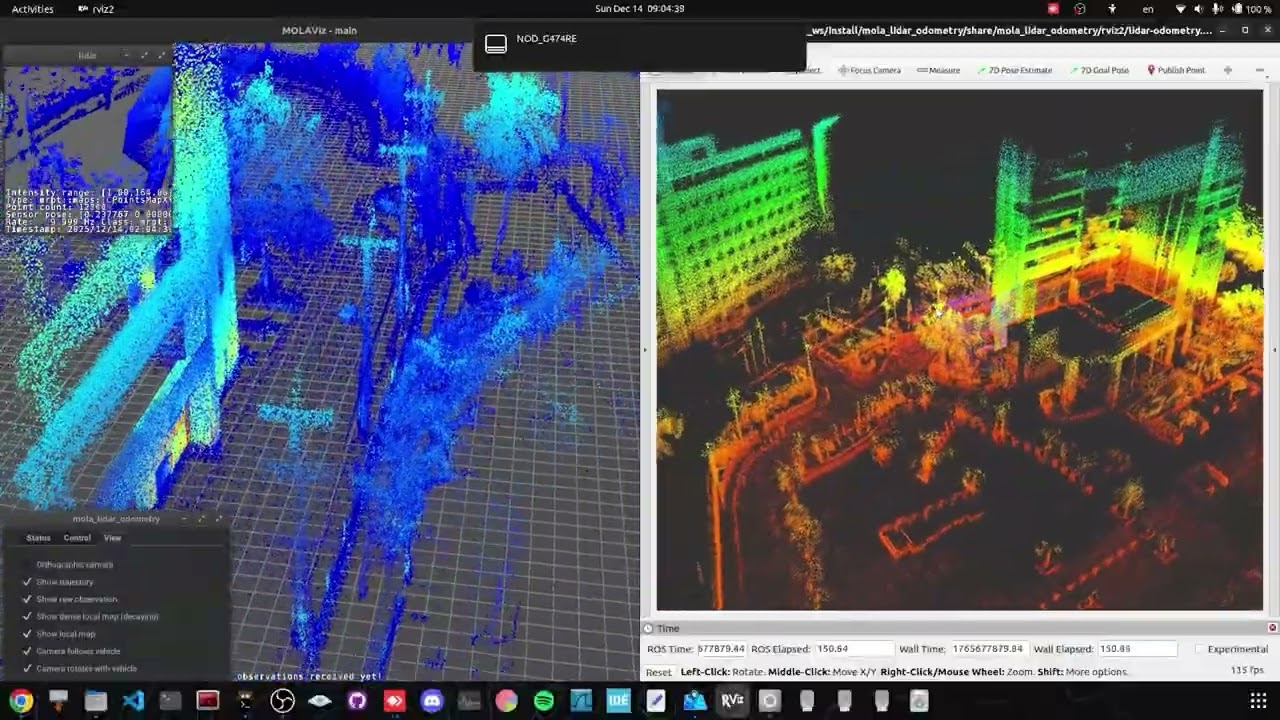1280x720 pixels.
Task: Open Google Chrome from the dock
Action: [21, 701]
